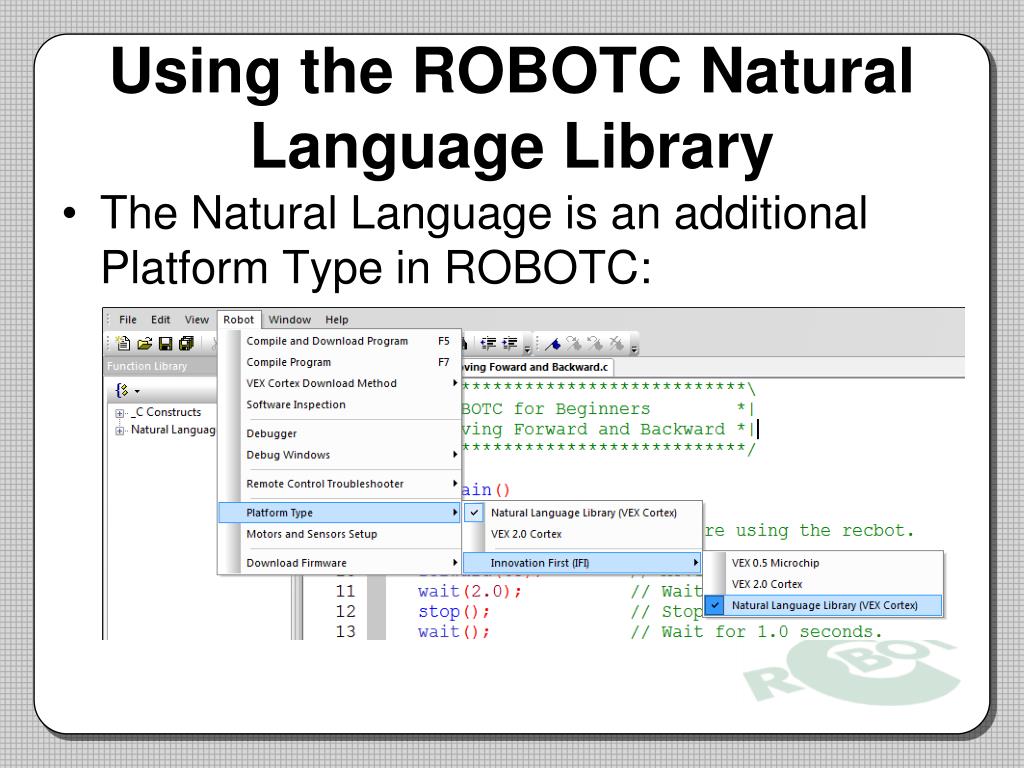Choose VEX 0.5 Microchip platform option

tap(774, 563)
